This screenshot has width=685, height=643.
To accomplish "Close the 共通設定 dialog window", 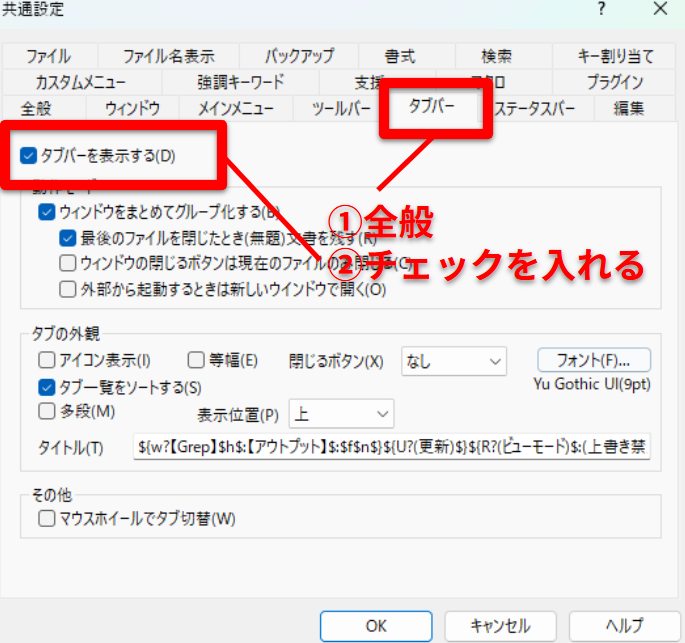I will [x=659, y=9].
